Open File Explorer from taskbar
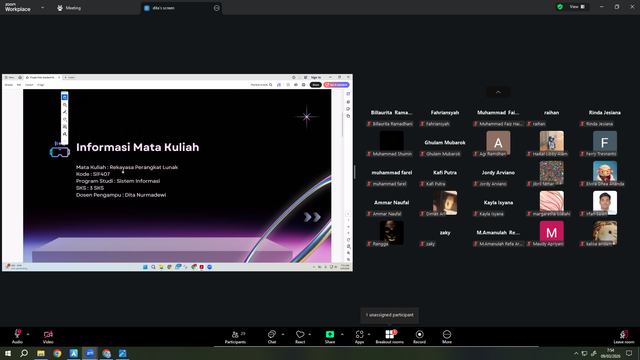The width and height of the screenshot is (640, 360). (41, 353)
